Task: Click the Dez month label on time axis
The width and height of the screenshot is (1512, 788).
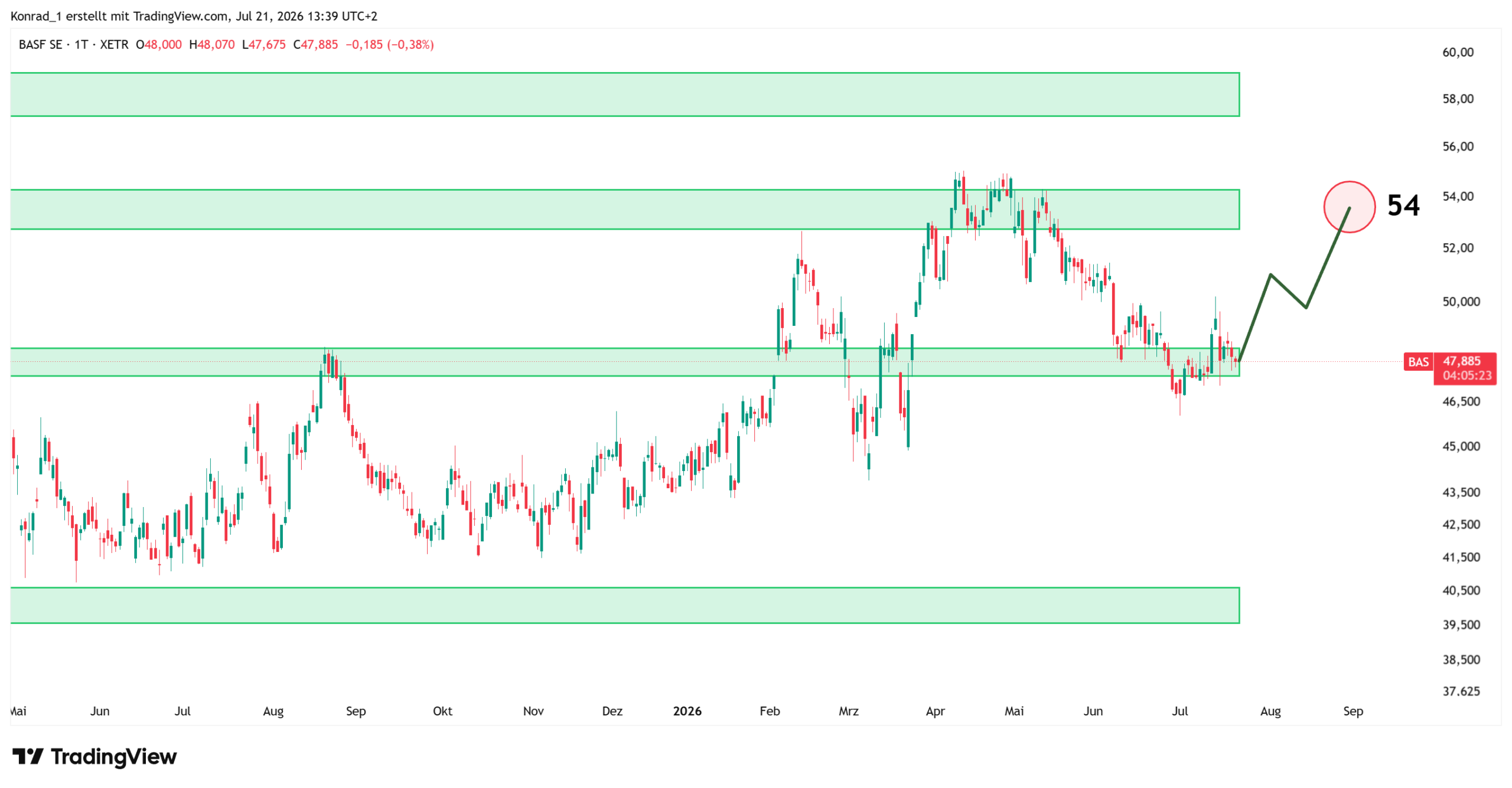Action: [x=612, y=711]
